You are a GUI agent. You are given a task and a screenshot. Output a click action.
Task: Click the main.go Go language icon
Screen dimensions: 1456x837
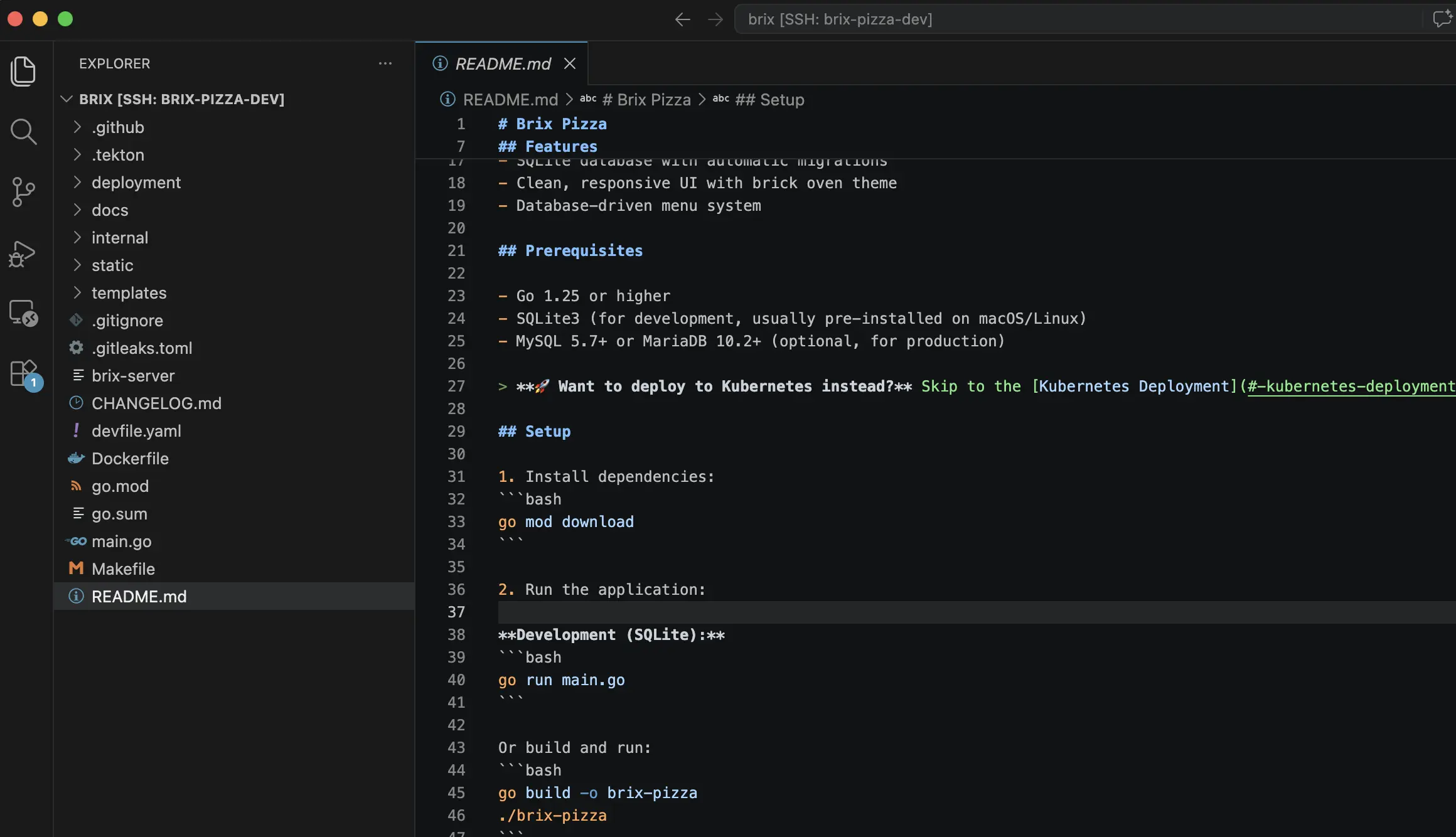pyautogui.click(x=76, y=541)
